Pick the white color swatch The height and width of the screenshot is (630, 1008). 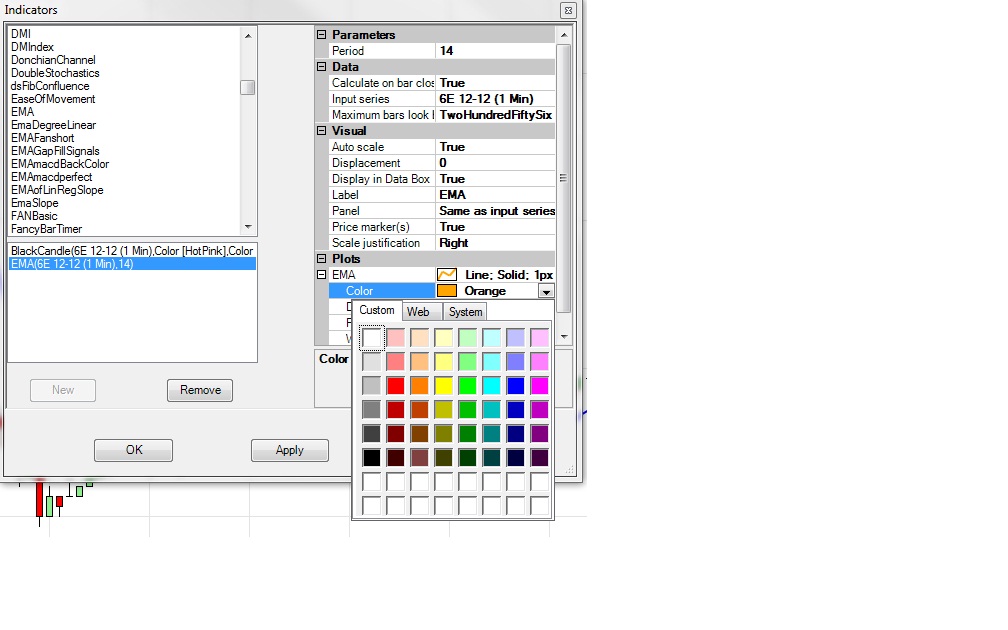point(372,338)
